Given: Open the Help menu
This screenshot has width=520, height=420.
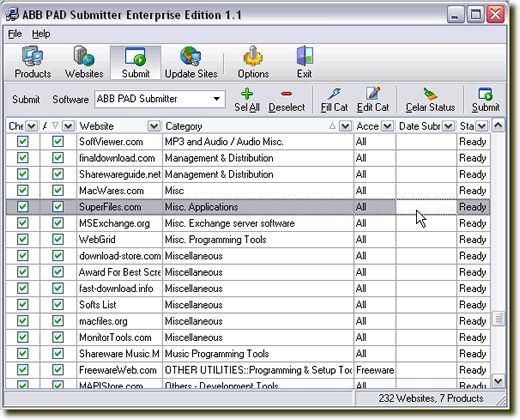Looking at the screenshot, I should point(41,34).
